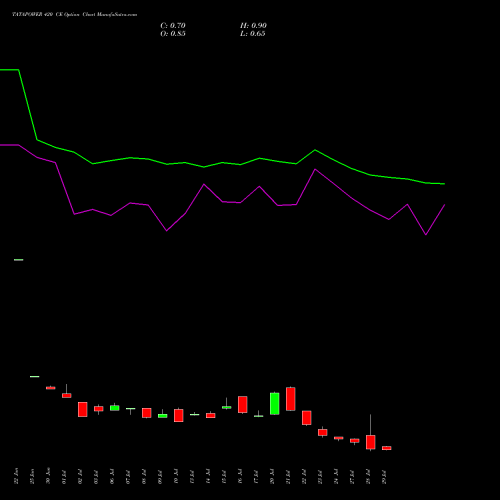The width and height of the screenshot is (500, 500).
Task: Click the purple line's right endpoint
Action: (444, 205)
